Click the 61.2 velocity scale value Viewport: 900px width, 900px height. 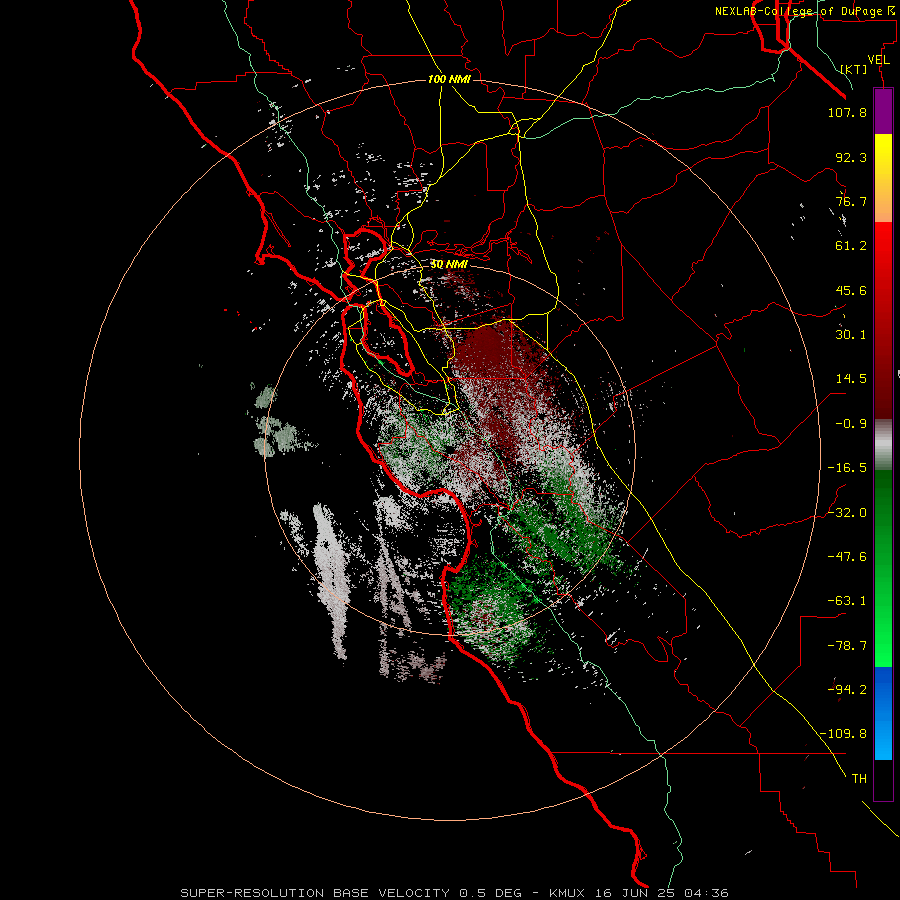(851, 246)
